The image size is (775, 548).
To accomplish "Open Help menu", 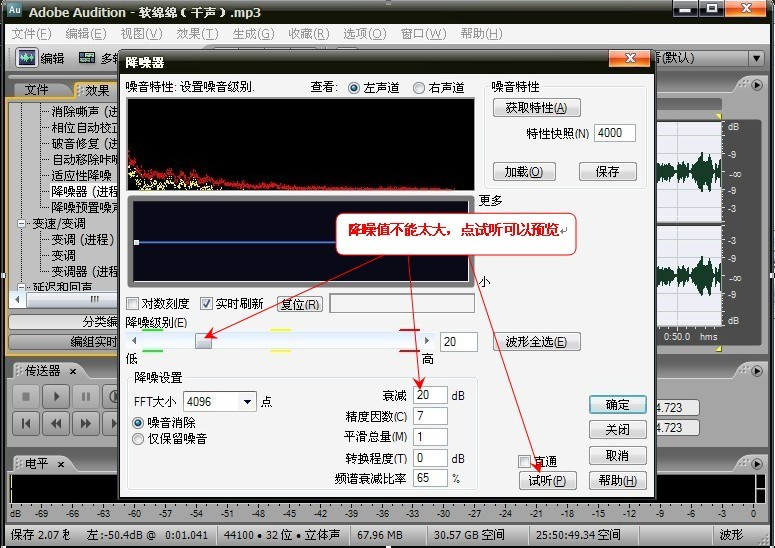I will (x=481, y=34).
